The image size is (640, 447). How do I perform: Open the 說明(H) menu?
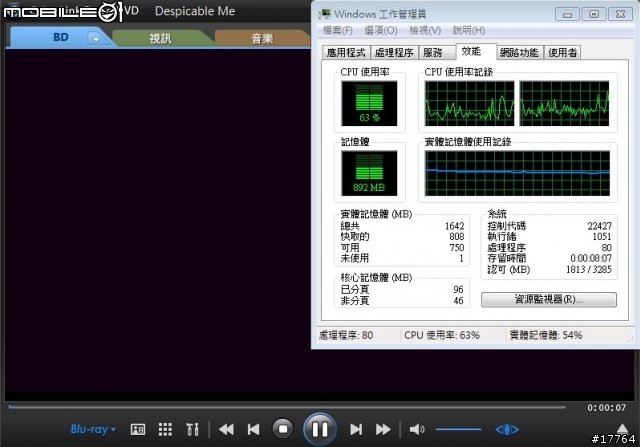click(469, 30)
